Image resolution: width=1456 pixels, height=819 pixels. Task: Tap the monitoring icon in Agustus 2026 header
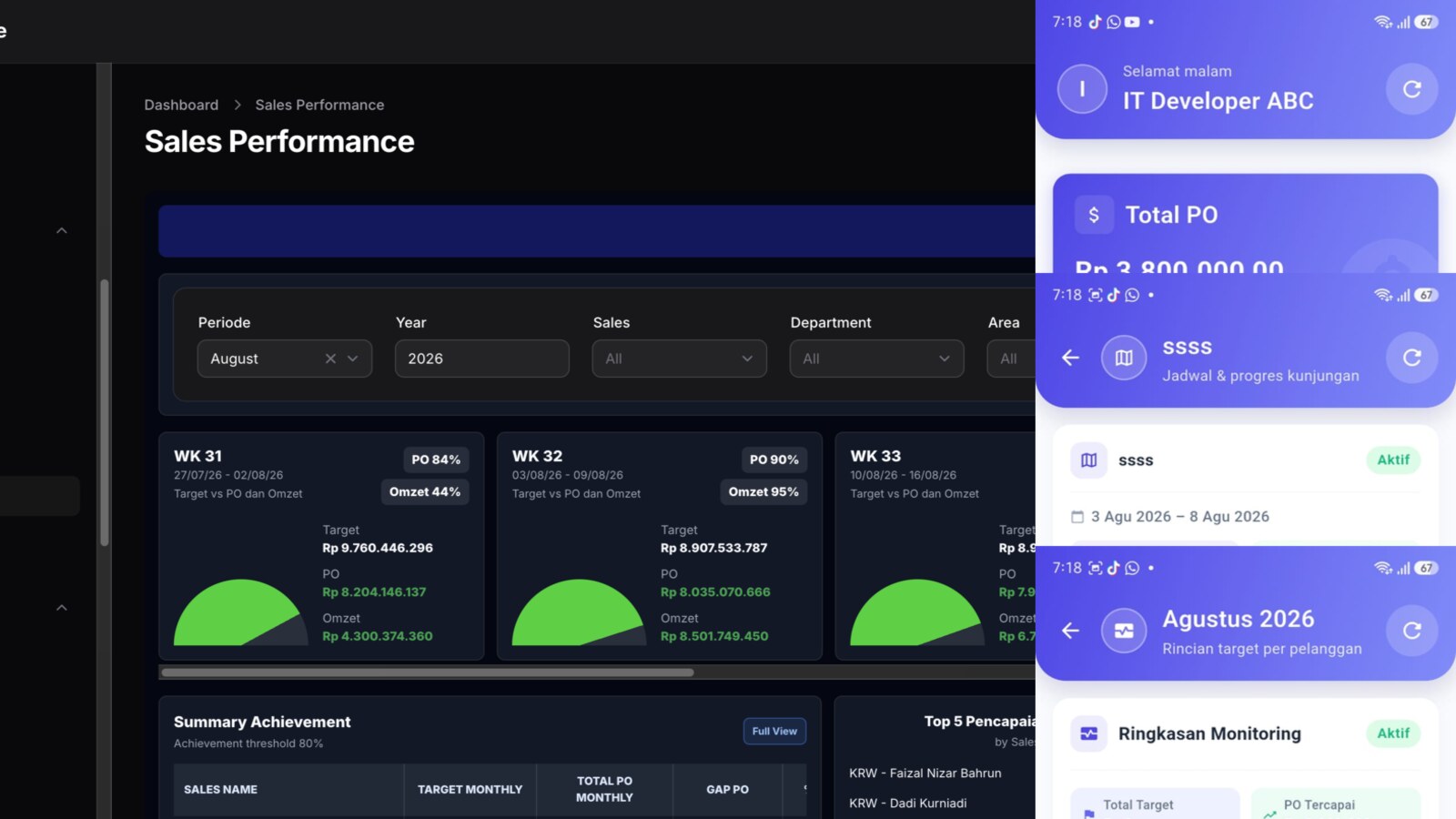click(x=1124, y=631)
